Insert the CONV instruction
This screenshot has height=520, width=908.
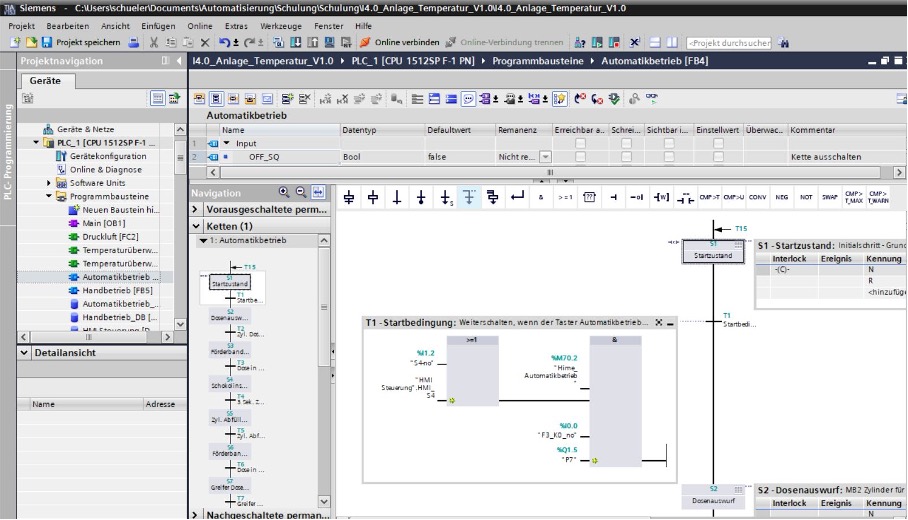click(757, 197)
